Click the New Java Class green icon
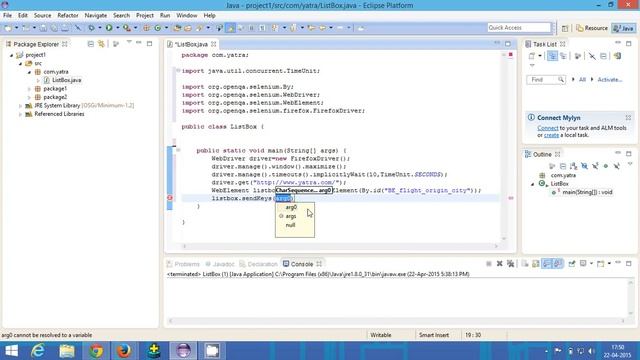This screenshot has height=360, width=640. [158, 28]
